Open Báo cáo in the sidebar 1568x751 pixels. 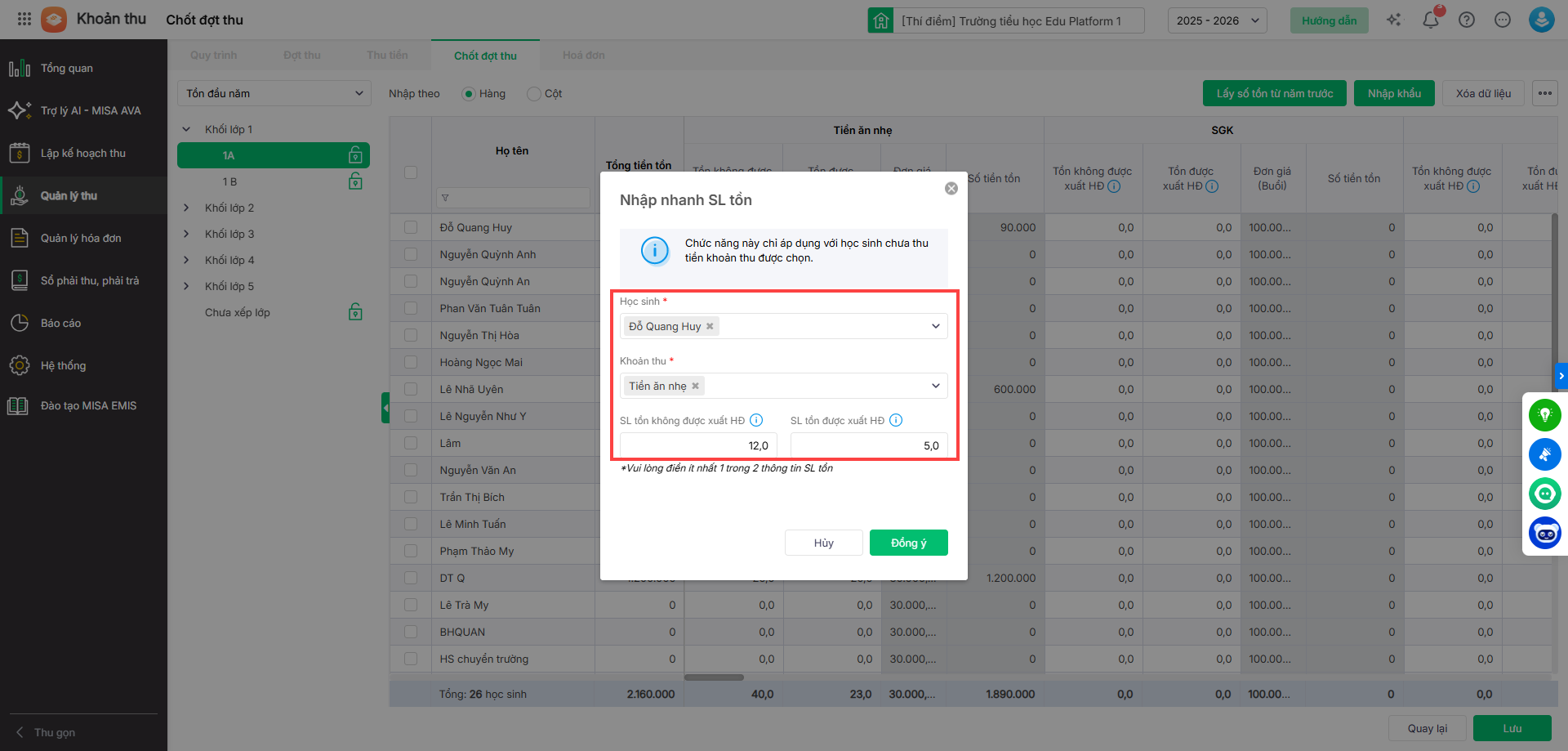(60, 323)
